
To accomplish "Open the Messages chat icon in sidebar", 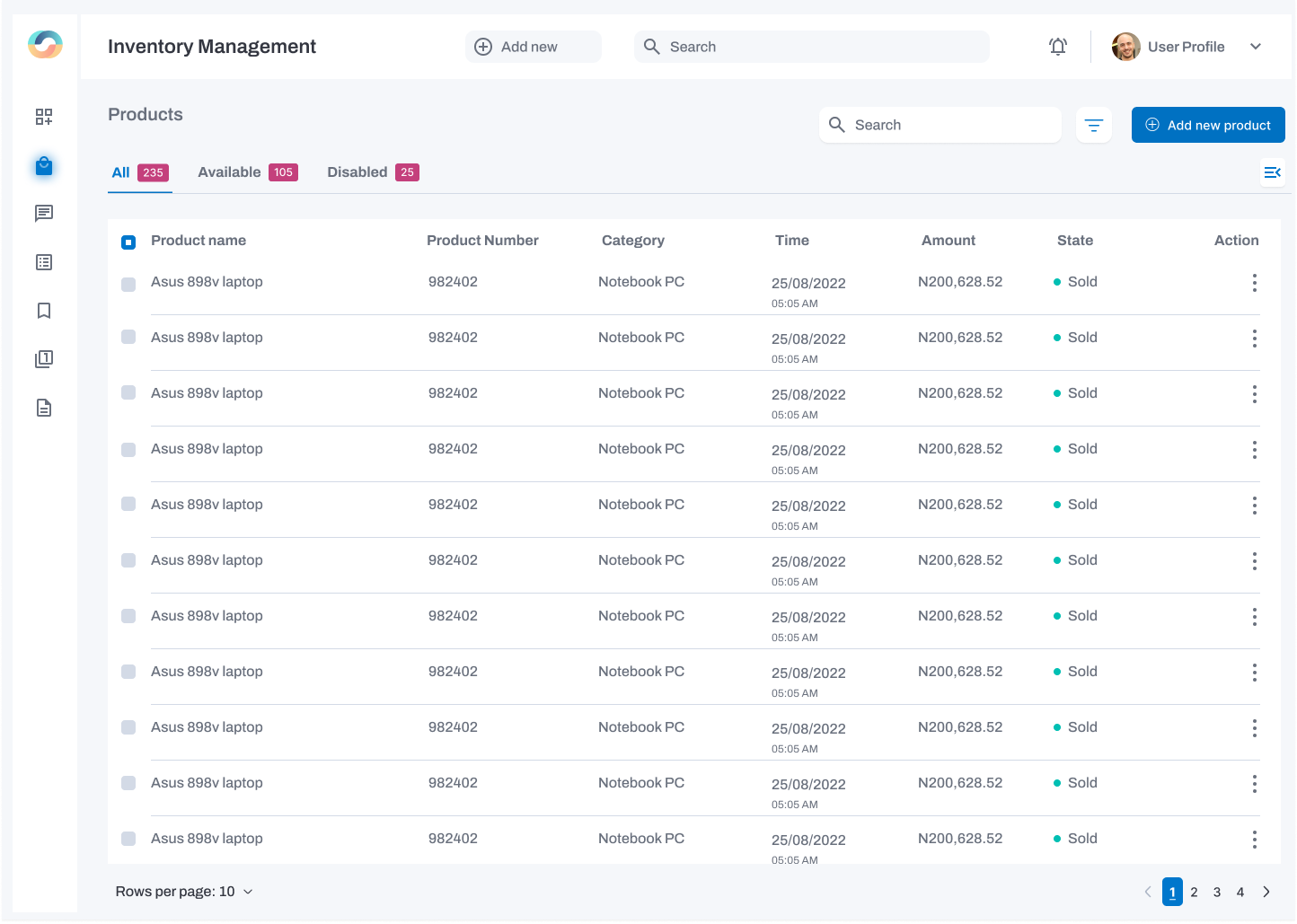I will tap(43, 213).
